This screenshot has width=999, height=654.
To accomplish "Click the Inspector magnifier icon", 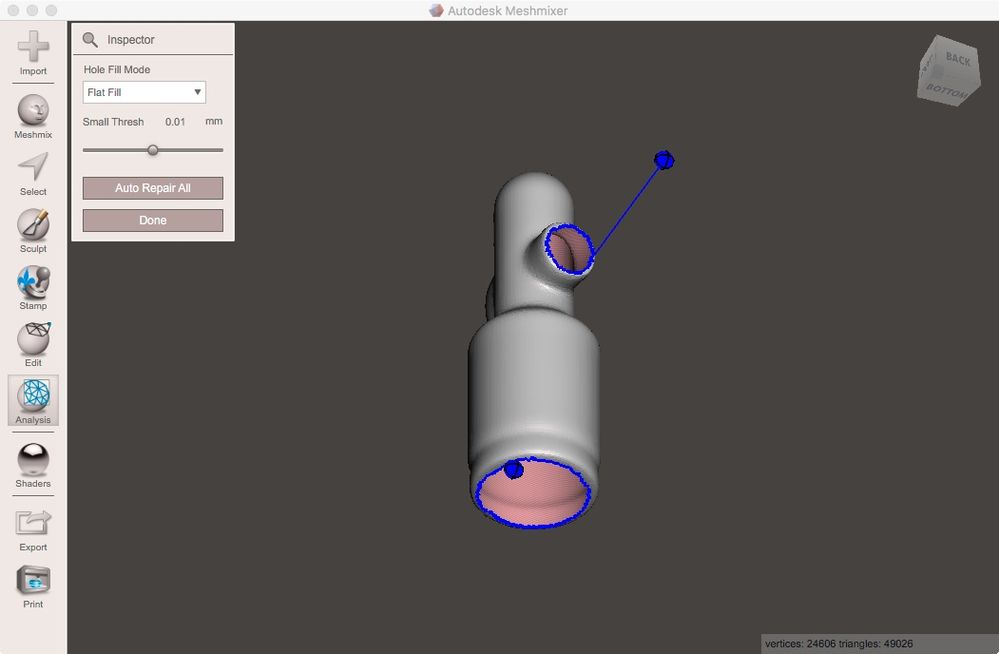I will (x=90, y=40).
